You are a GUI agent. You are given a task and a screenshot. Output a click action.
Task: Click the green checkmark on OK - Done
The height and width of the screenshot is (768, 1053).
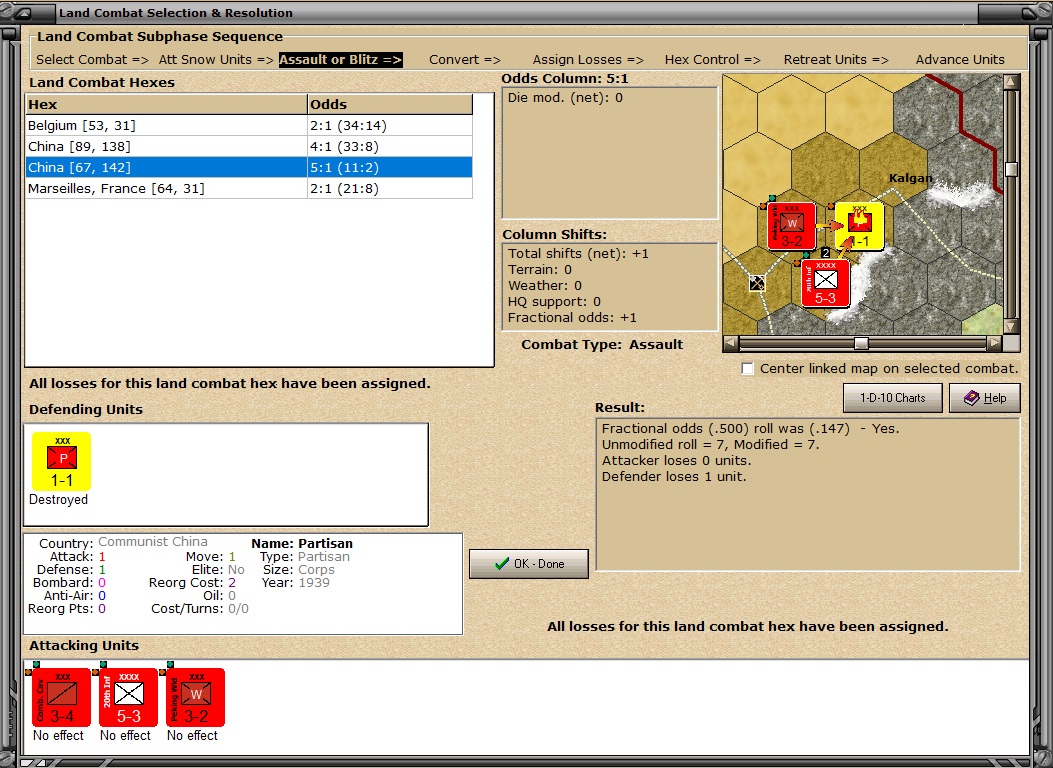pyautogui.click(x=502, y=564)
